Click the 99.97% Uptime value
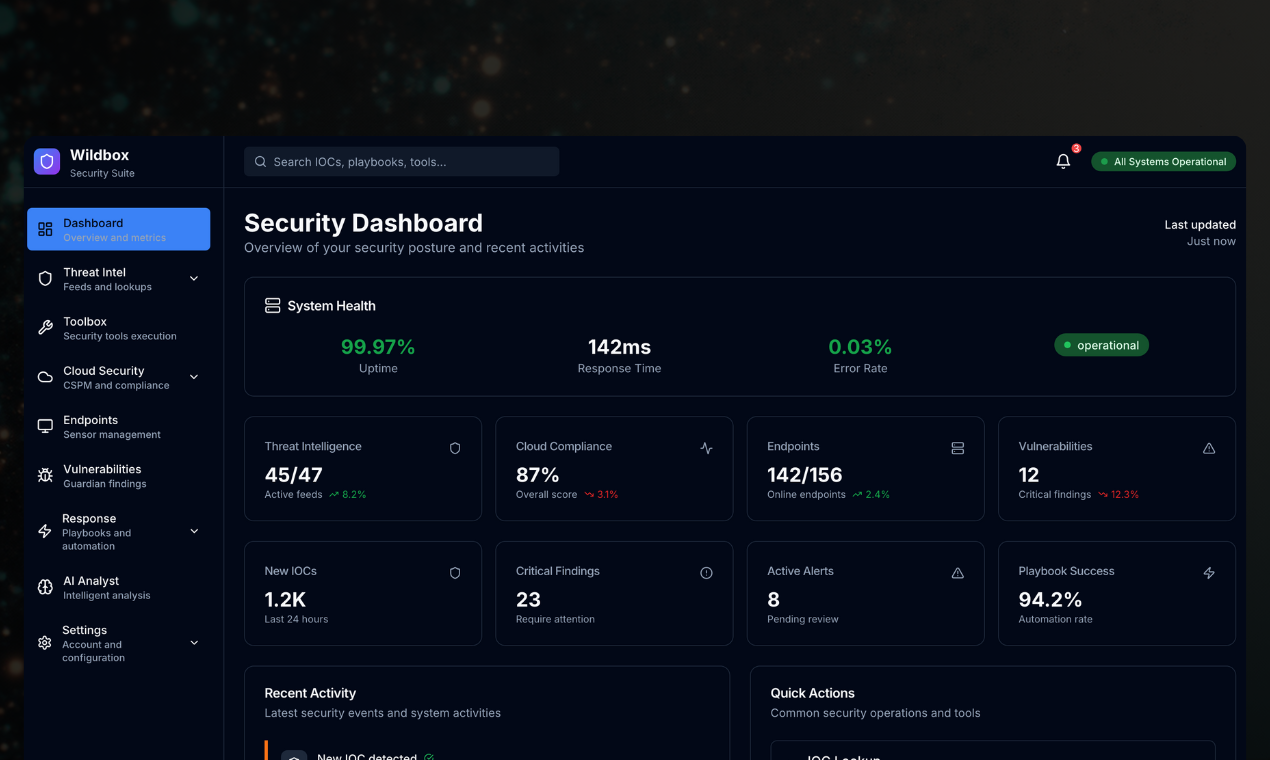Viewport: 1270px width, 760px height. (x=378, y=347)
